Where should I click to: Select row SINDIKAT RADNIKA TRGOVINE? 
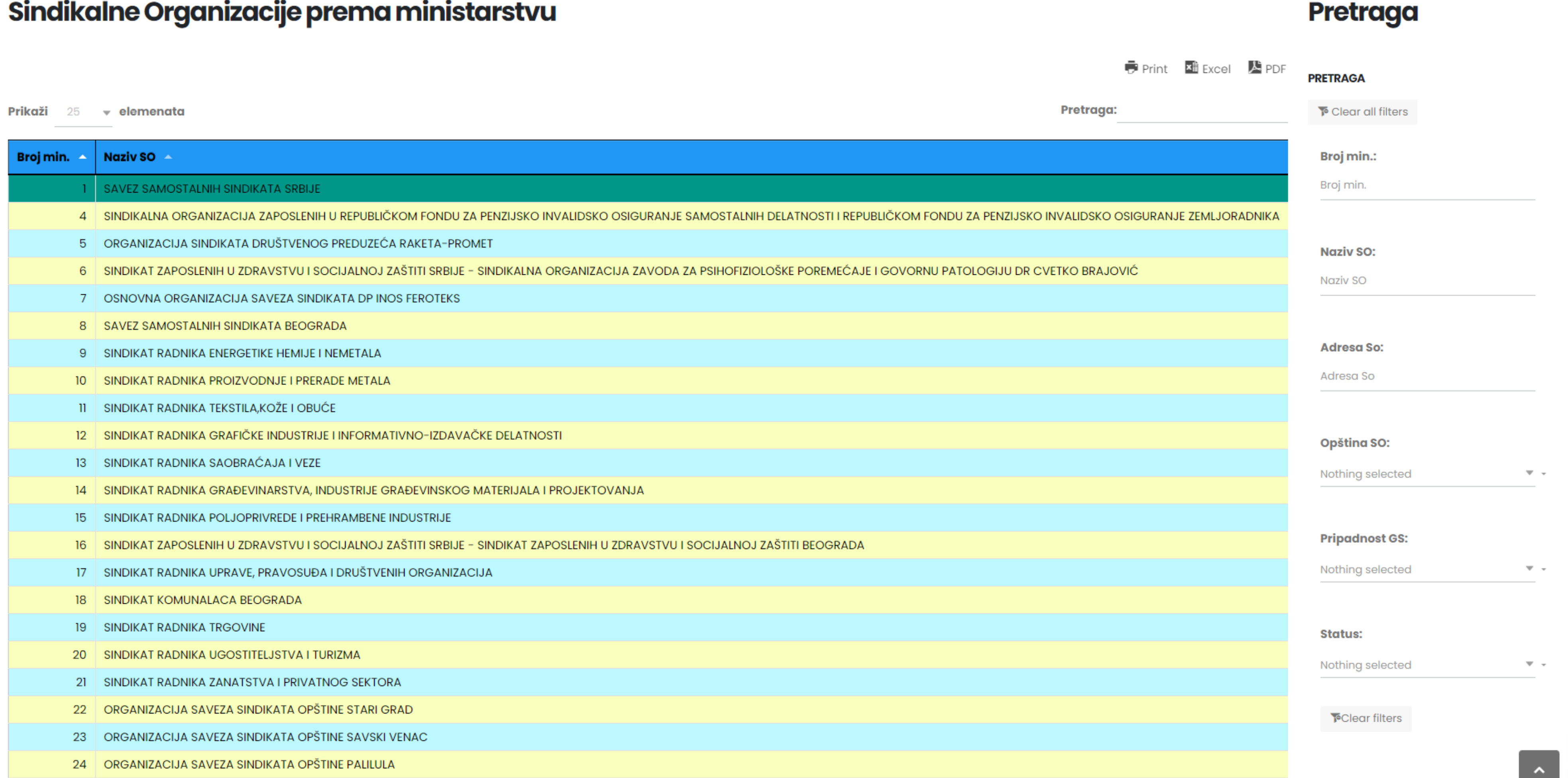pyautogui.click(x=648, y=627)
